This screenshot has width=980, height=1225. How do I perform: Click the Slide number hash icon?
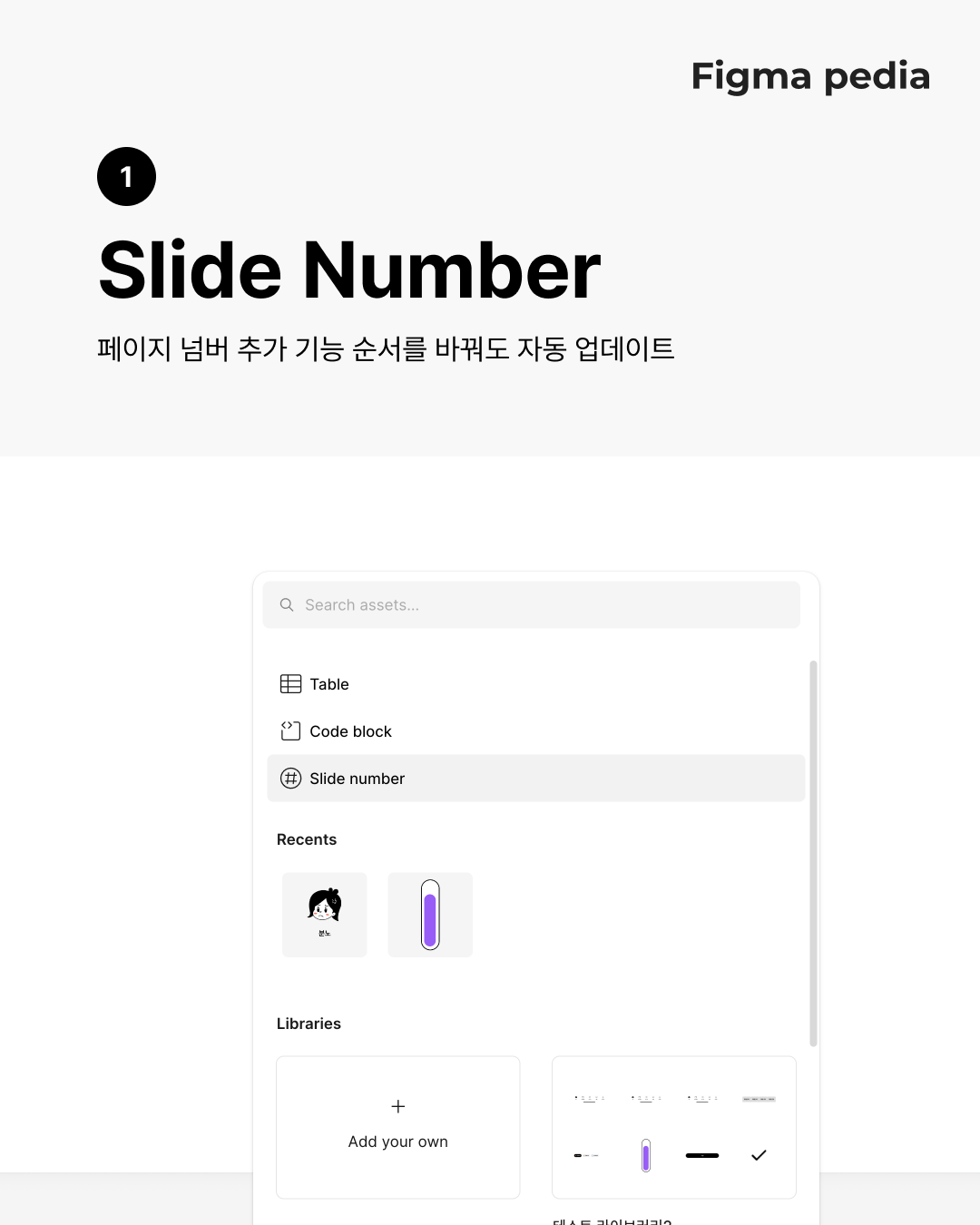coord(290,779)
